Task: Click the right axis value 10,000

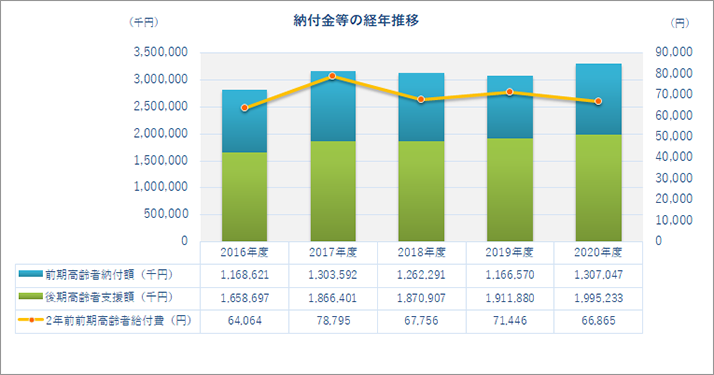Action: coord(674,220)
